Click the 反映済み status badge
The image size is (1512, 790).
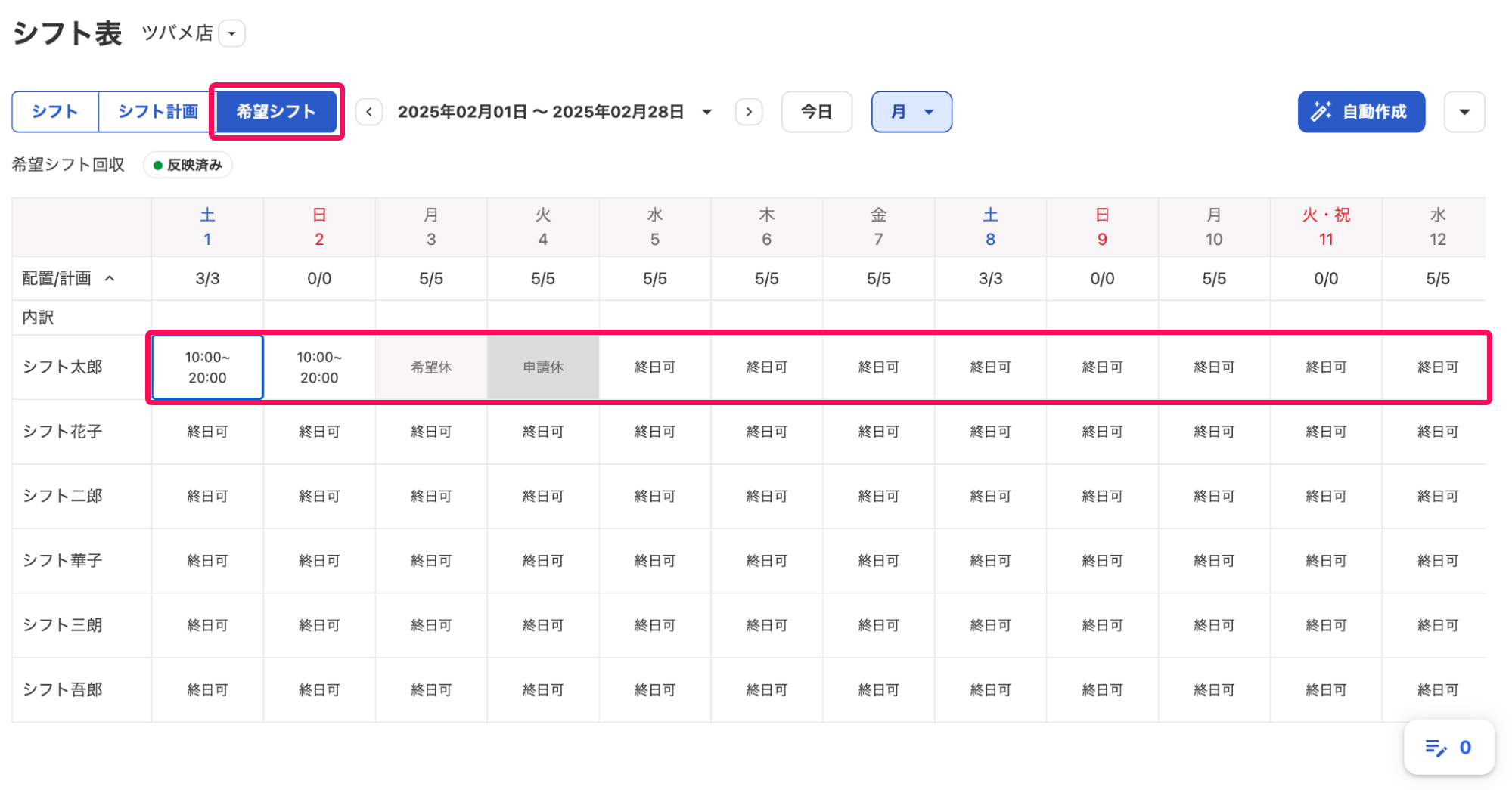(188, 165)
